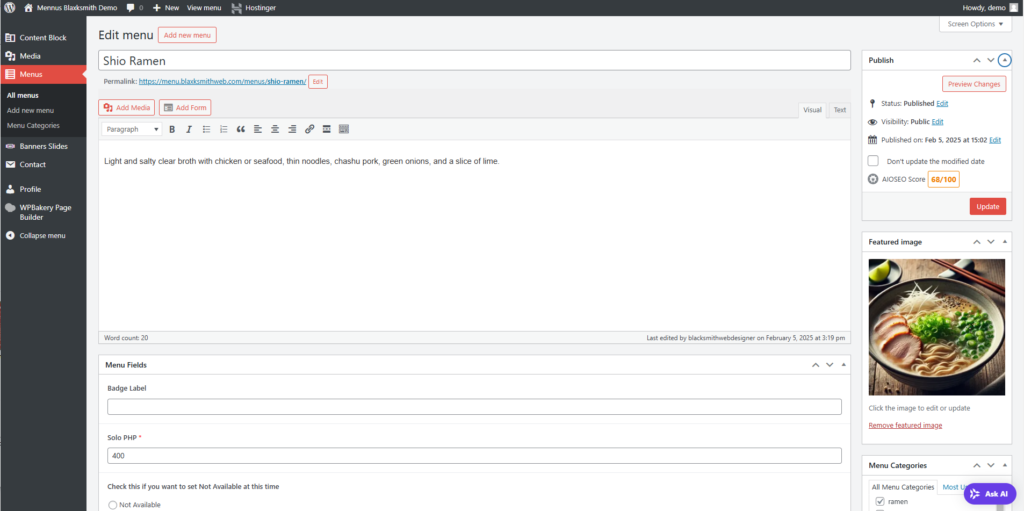Viewport: 1024px width, 511px height.
Task: Open the Paragraph format dropdown
Action: [131, 129]
